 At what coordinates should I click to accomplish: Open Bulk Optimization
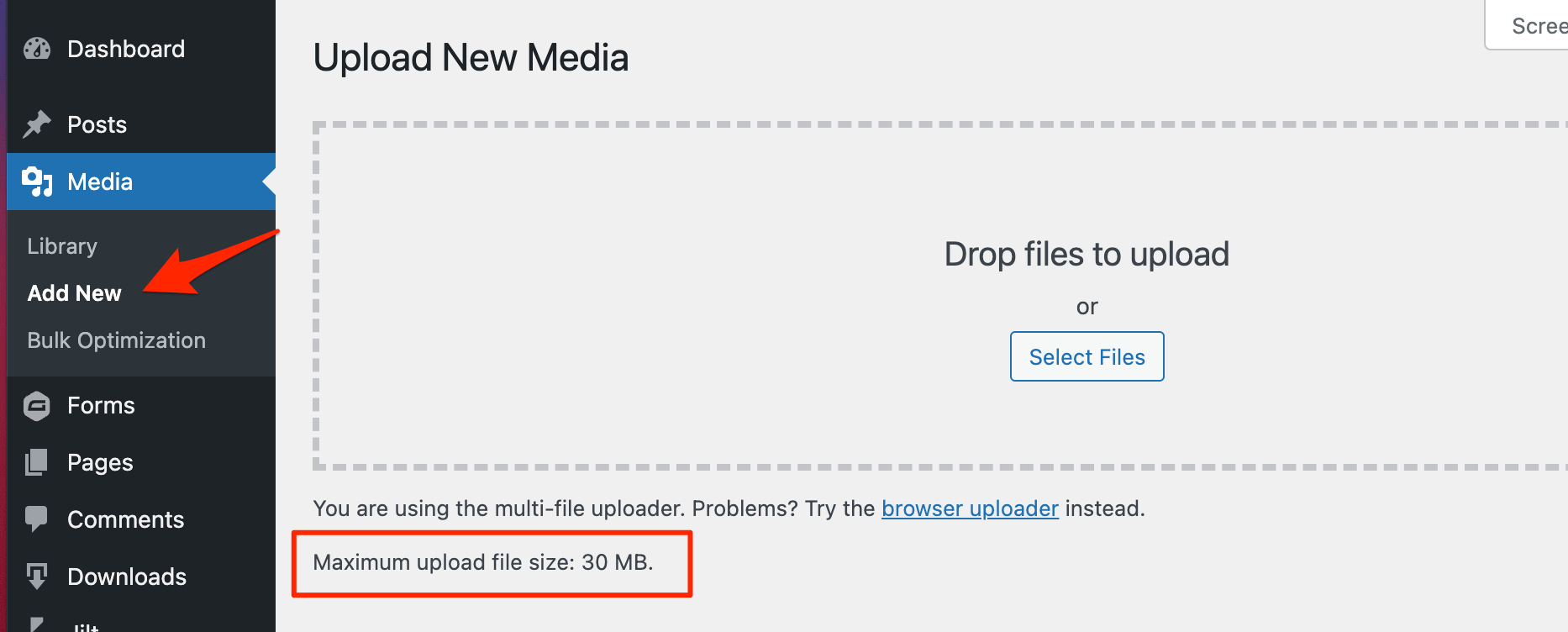pyautogui.click(x=116, y=340)
